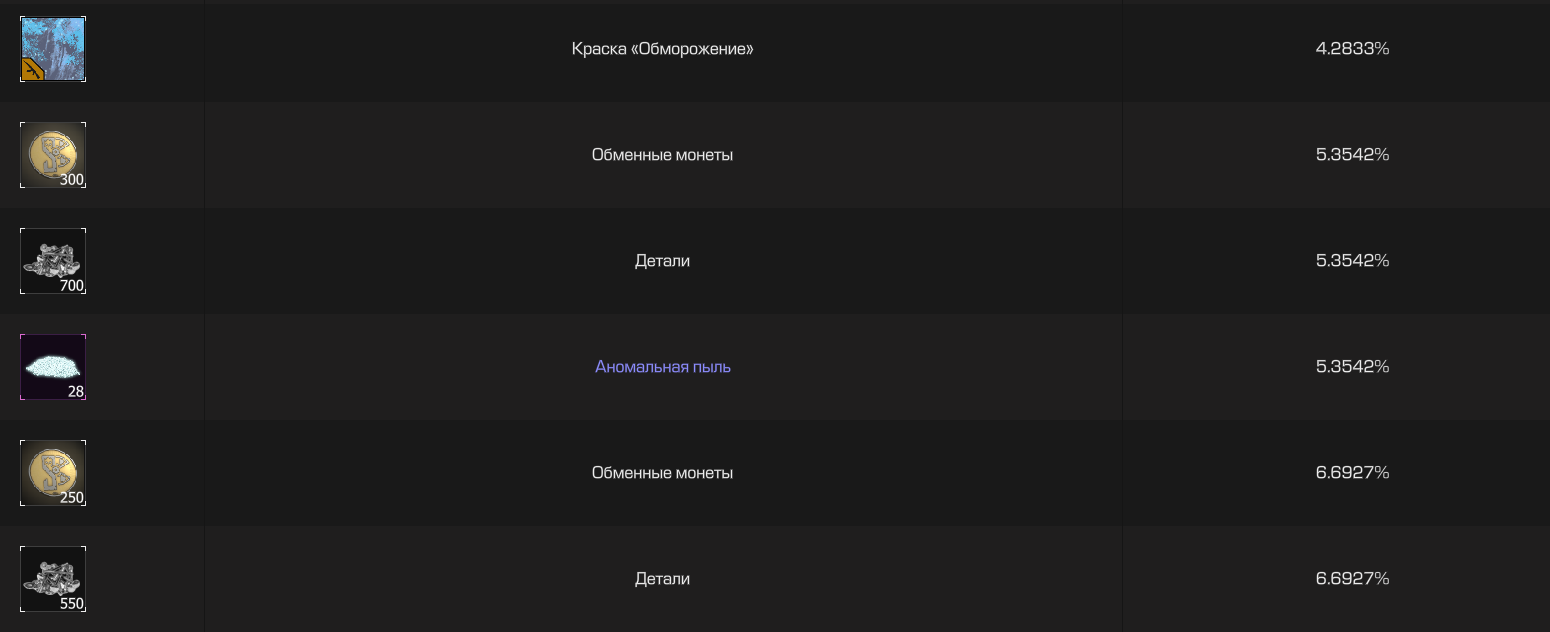The image size is (1550, 632).
Task: Open the Аномальная пыль link
Action: coord(663,367)
